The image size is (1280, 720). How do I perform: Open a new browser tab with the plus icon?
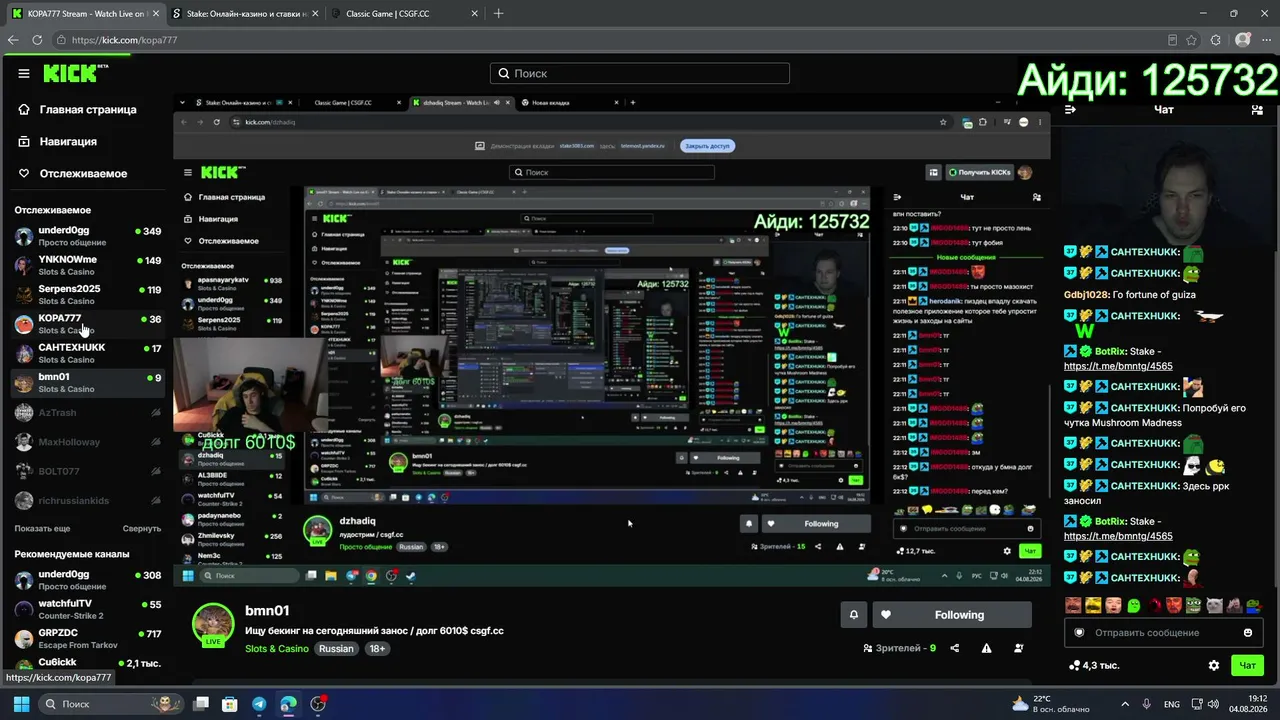498,14
